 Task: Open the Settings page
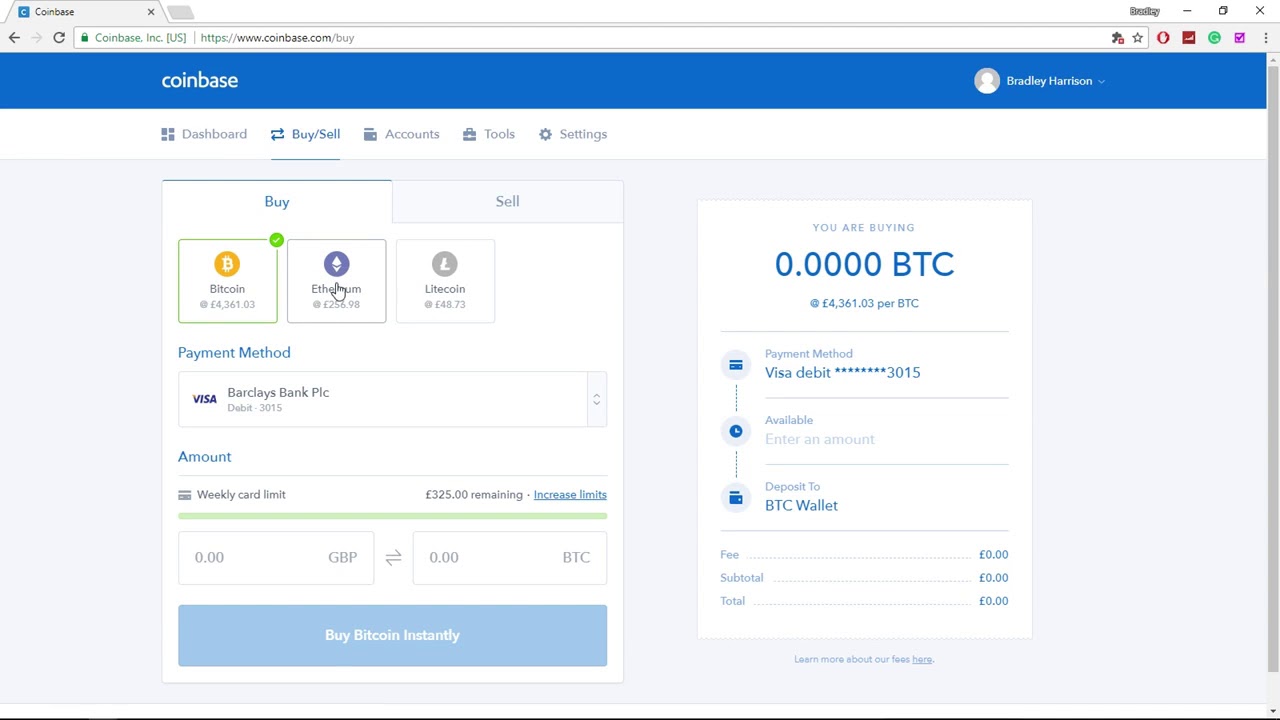click(573, 134)
